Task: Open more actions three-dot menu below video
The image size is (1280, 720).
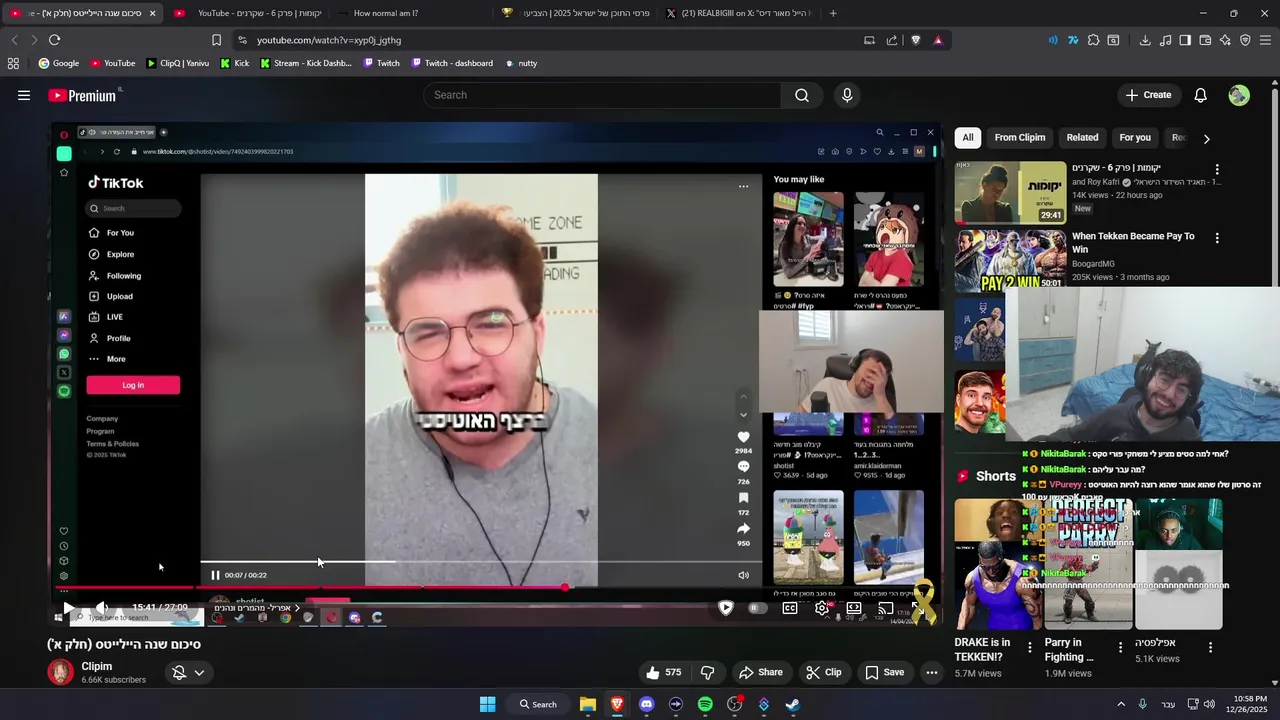Action: [x=932, y=672]
